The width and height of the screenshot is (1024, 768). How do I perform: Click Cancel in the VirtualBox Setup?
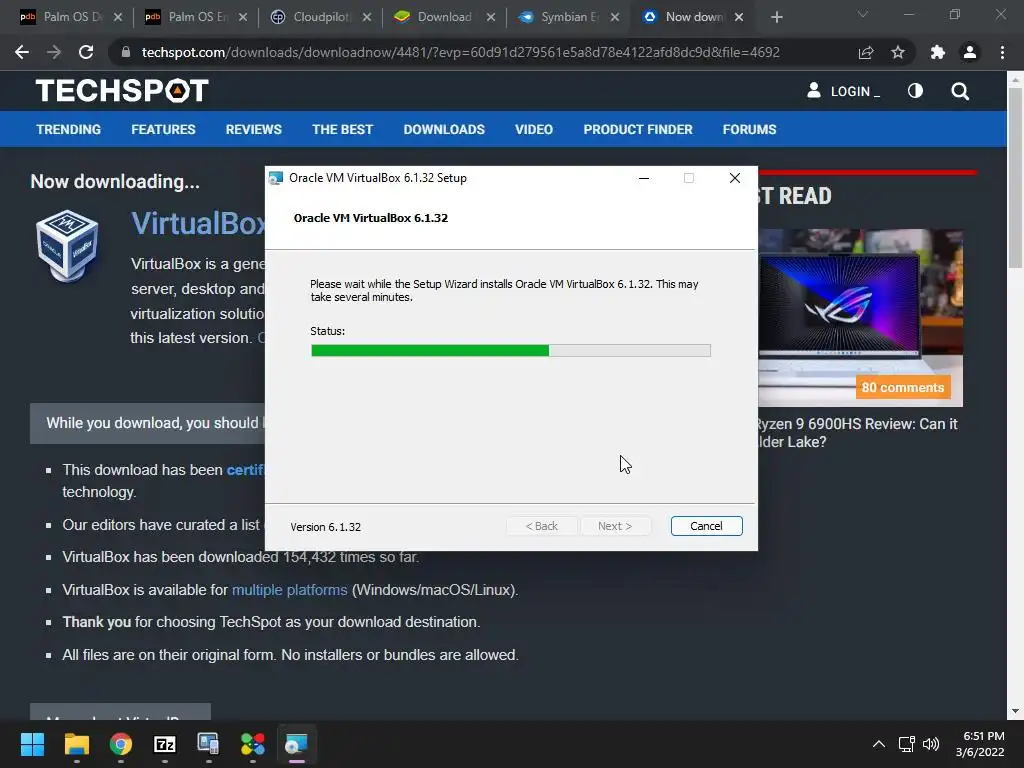(706, 526)
